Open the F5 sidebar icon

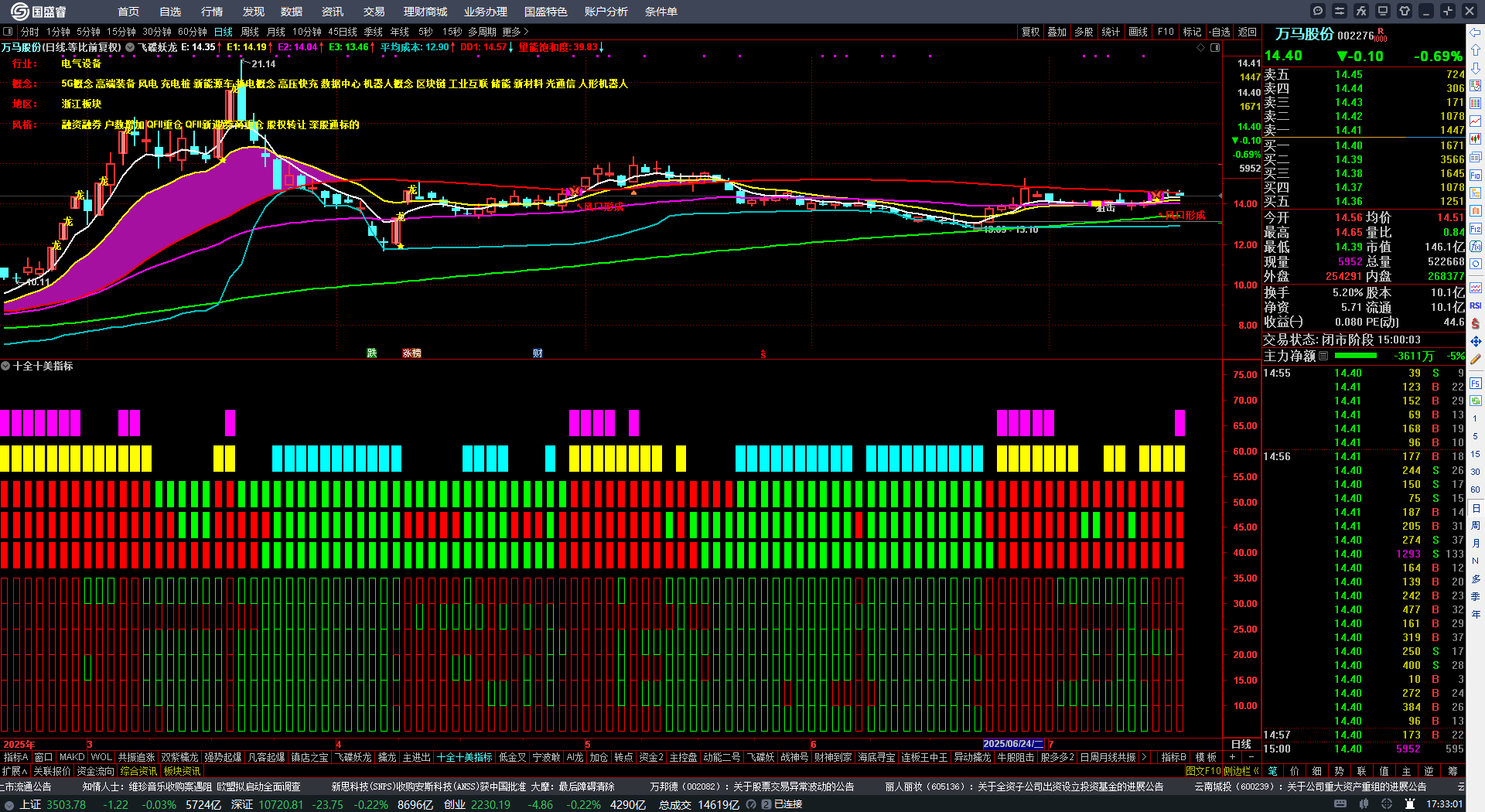1476,383
